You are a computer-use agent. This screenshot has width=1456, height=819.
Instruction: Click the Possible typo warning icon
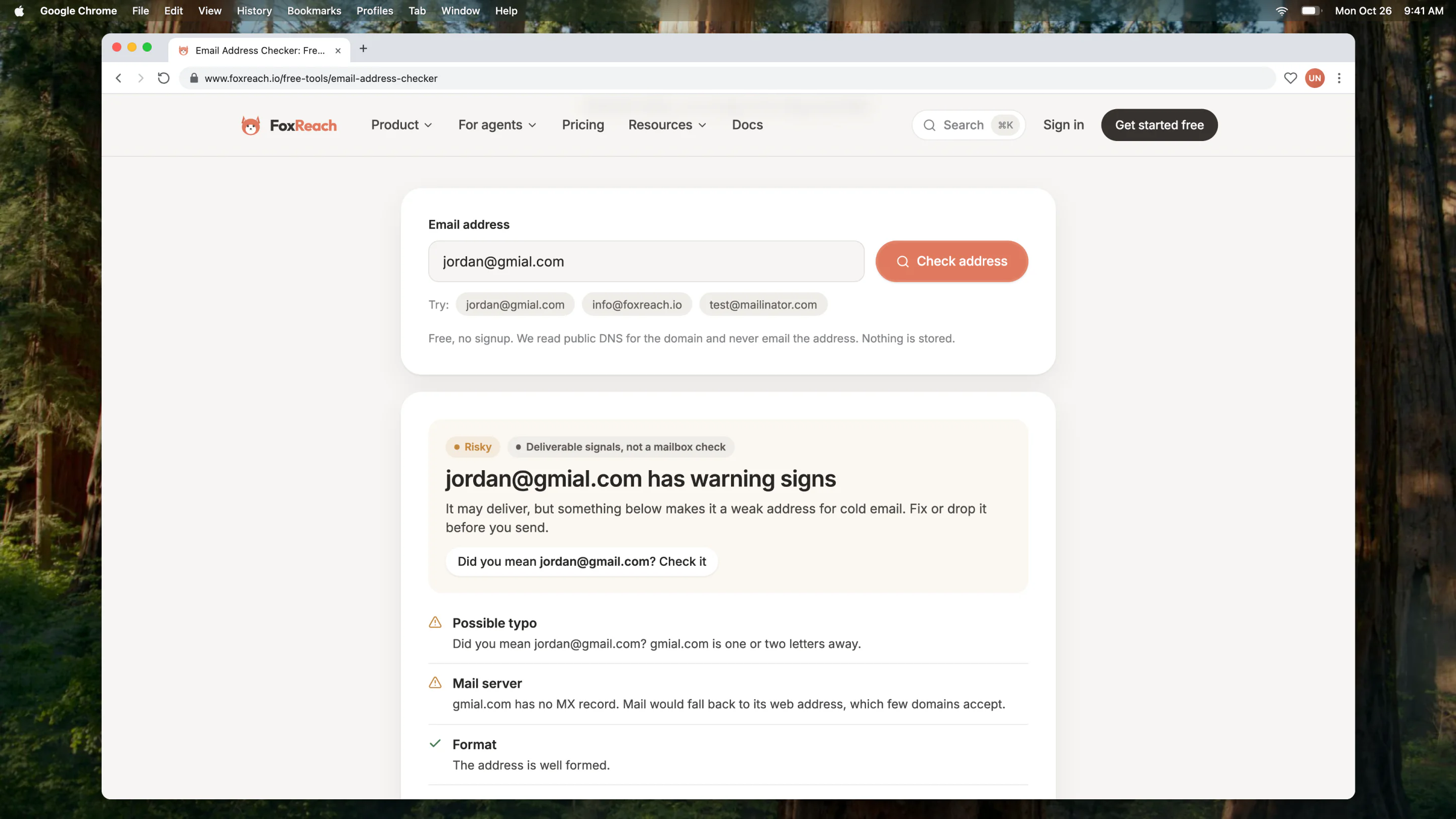click(435, 622)
